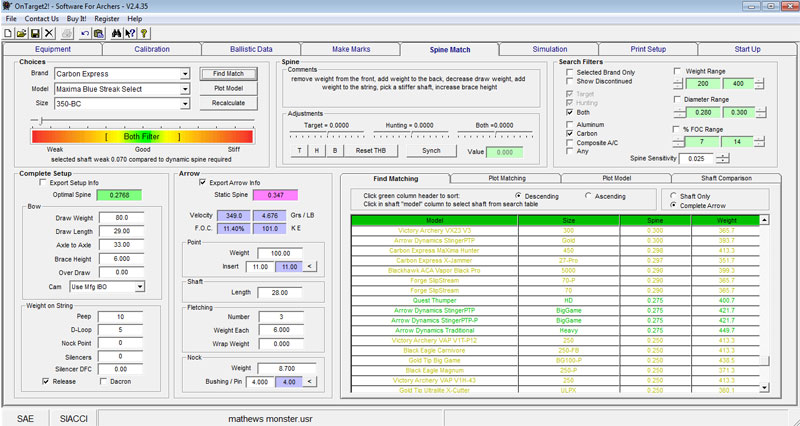
Task: Select Ascending sort order
Action: tap(588, 196)
